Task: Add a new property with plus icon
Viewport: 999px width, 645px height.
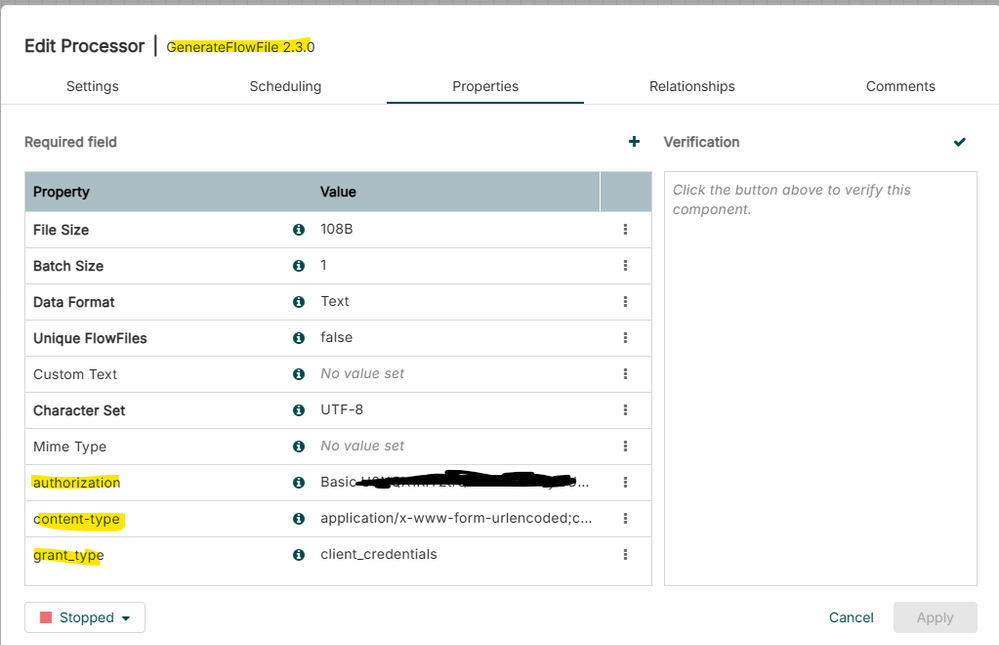Action: (634, 141)
